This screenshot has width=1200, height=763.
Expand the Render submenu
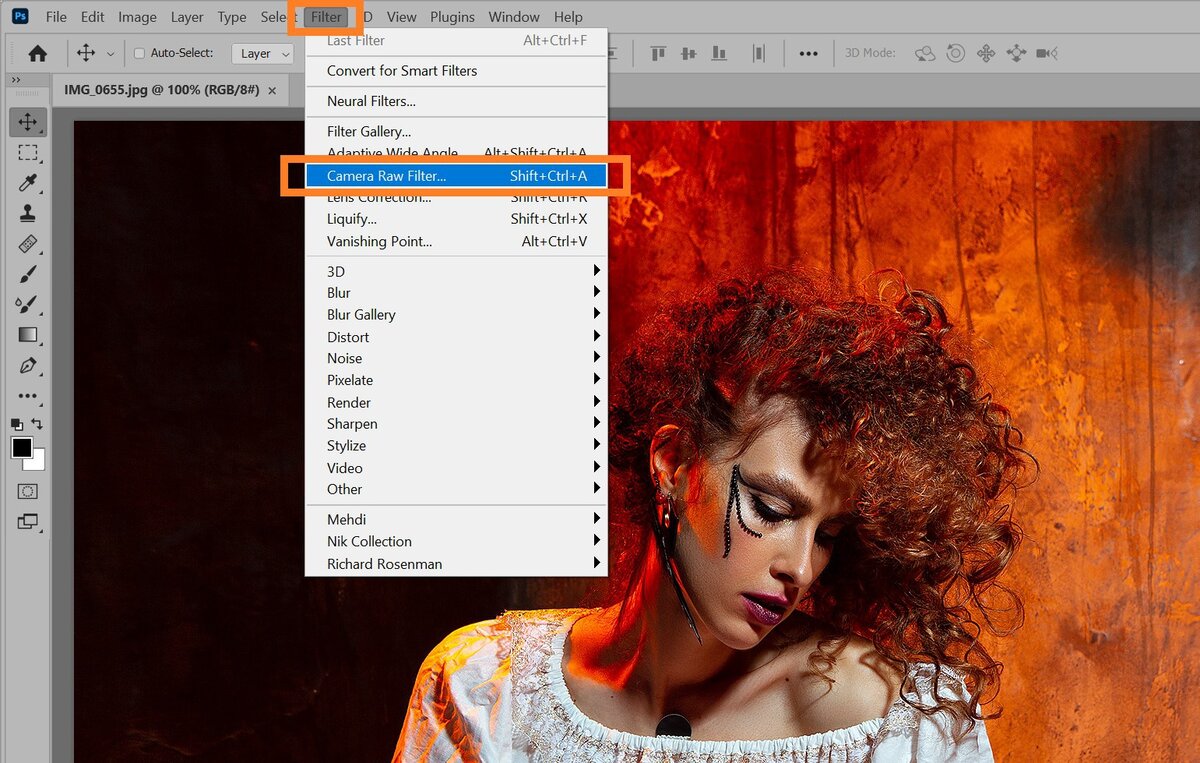pos(456,402)
